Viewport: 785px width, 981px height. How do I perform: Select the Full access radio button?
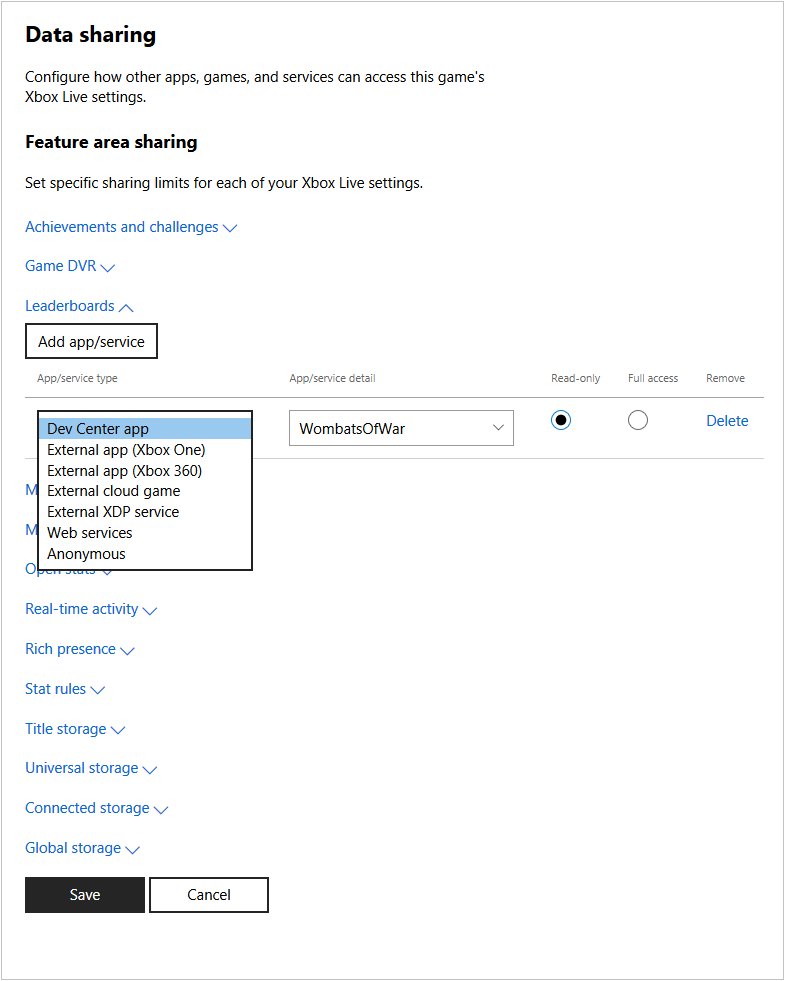[637, 420]
